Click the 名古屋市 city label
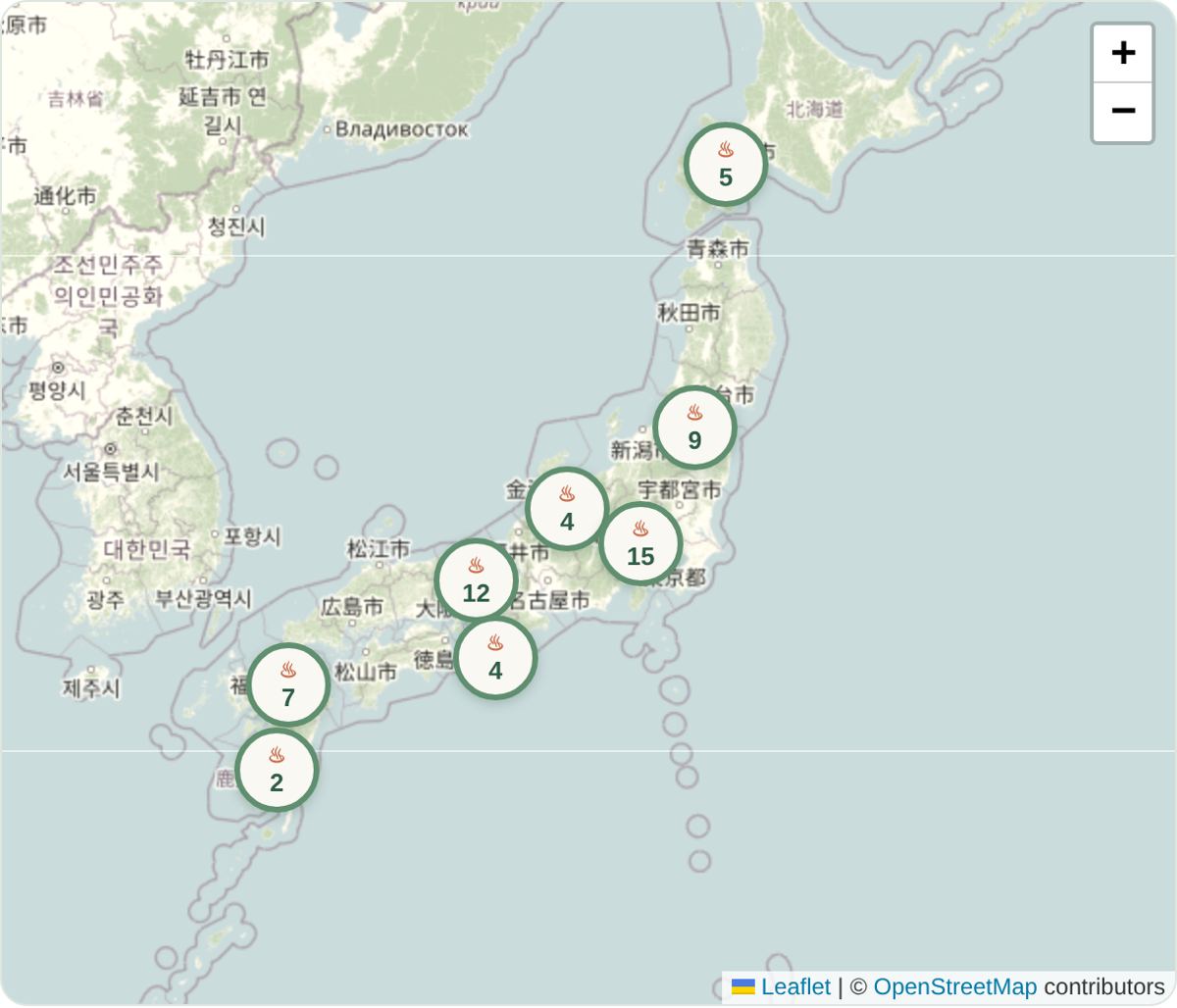1177x1008 pixels. [x=549, y=599]
